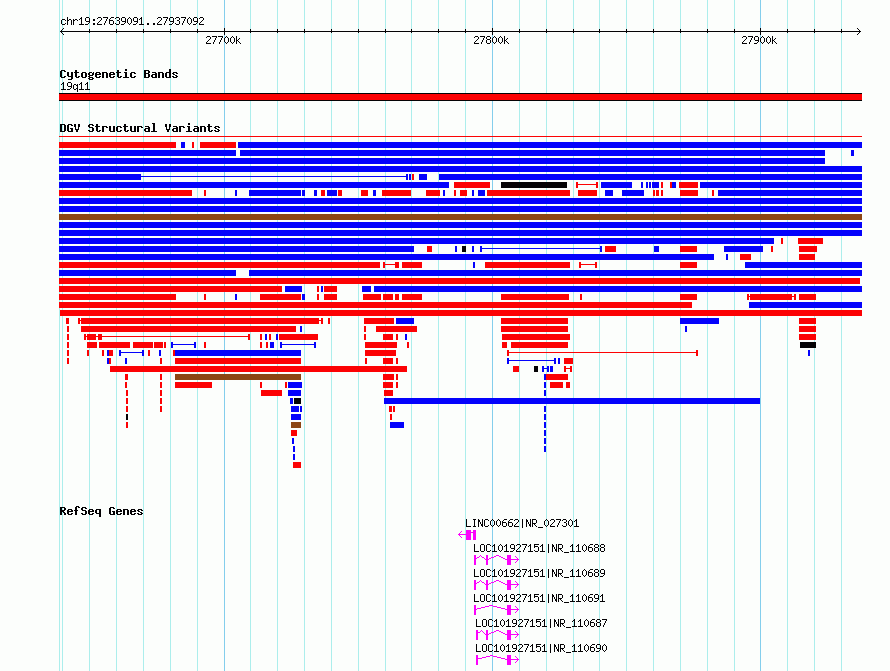Select the Cytogenetic Bands track title
The height and width of the screenshot is (671, 890).
pyautogui.click(x=119, y=74)
